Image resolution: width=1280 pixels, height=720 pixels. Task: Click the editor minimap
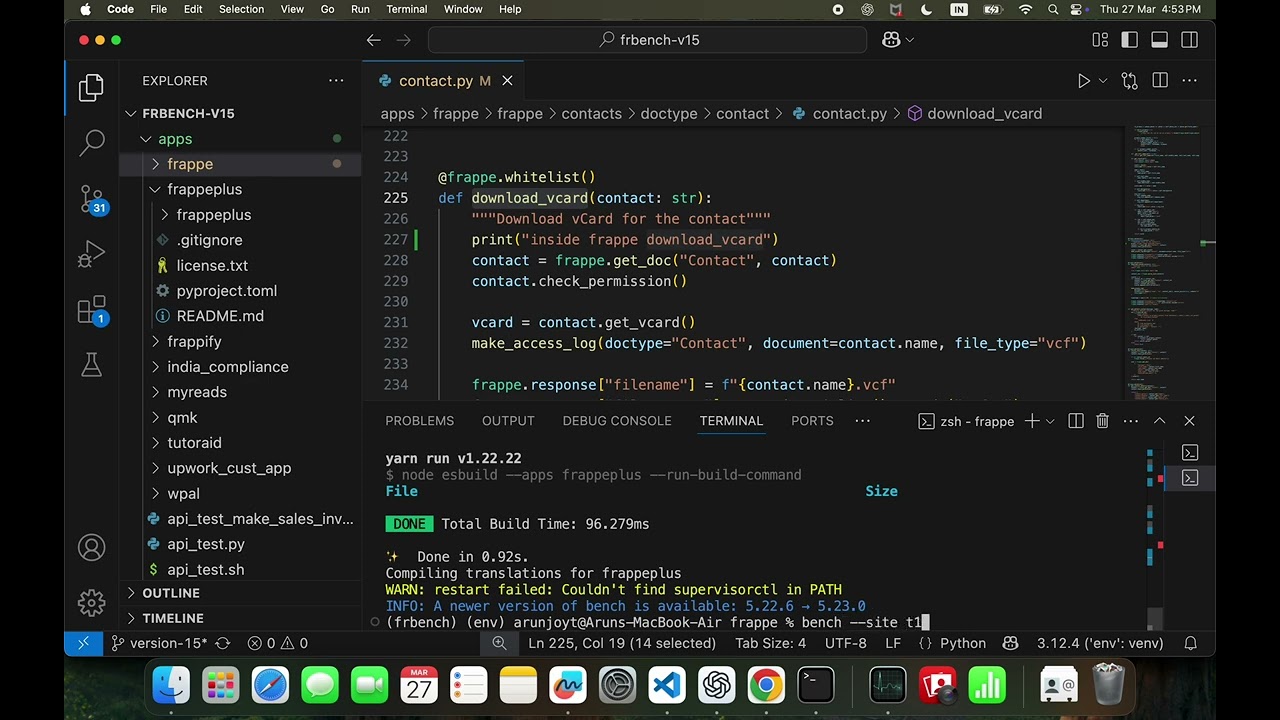point(1165,264)
